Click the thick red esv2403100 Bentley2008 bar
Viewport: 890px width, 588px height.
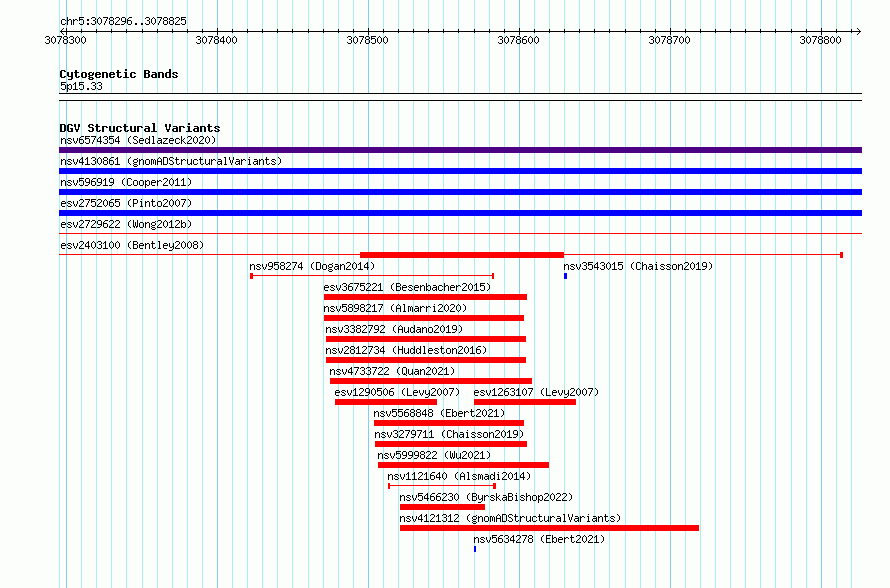tap(461, 255)
